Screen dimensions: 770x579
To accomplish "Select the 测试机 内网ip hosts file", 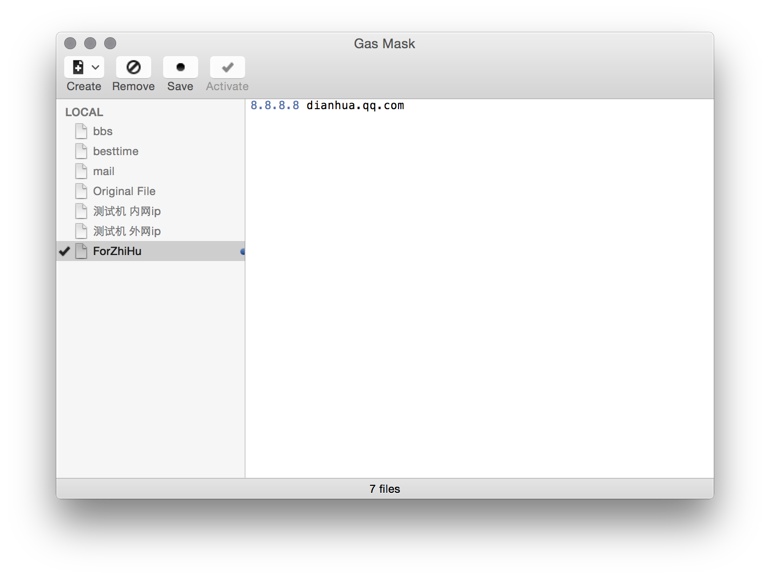I will (151, 211).
